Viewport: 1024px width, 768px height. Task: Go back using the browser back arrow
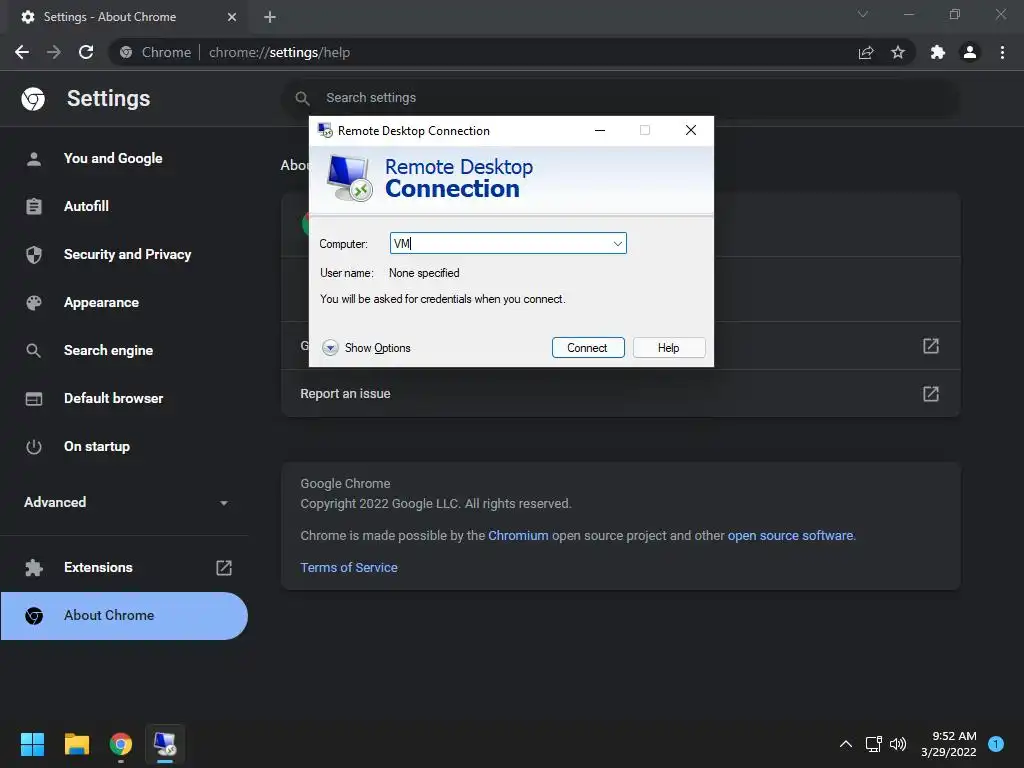(x=22, y=52)
